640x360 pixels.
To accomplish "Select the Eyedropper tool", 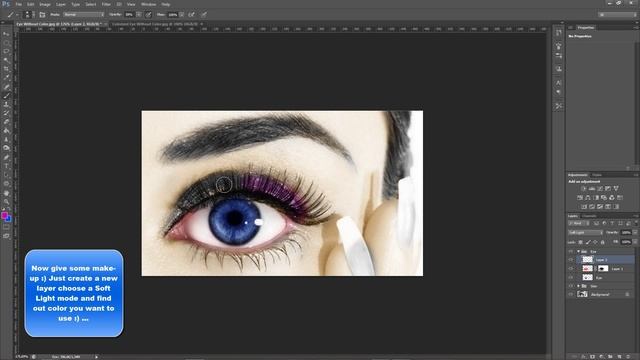I will coord(6,77).
